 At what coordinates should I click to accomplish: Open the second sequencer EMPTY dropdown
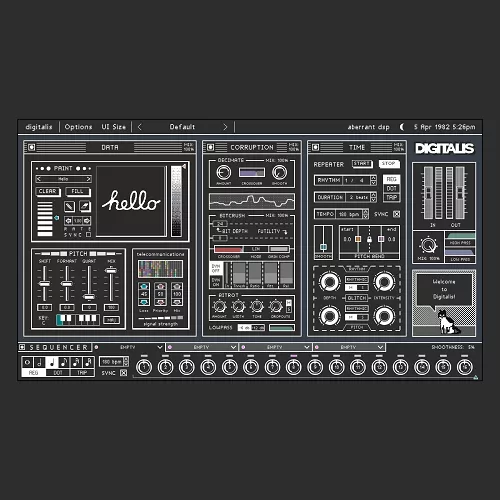pos(233,347)
